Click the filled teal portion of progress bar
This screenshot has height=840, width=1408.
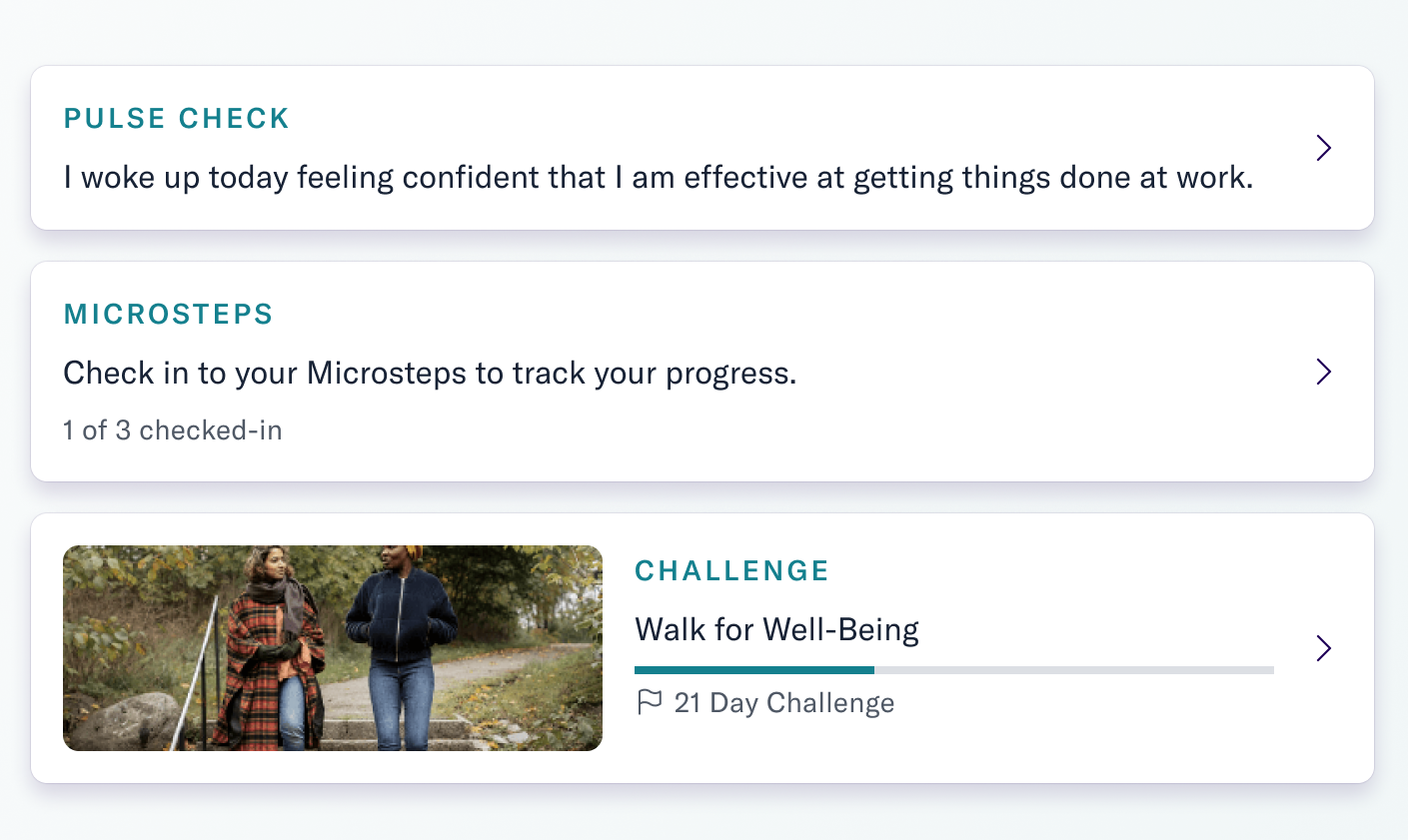(x=753, y=670)
